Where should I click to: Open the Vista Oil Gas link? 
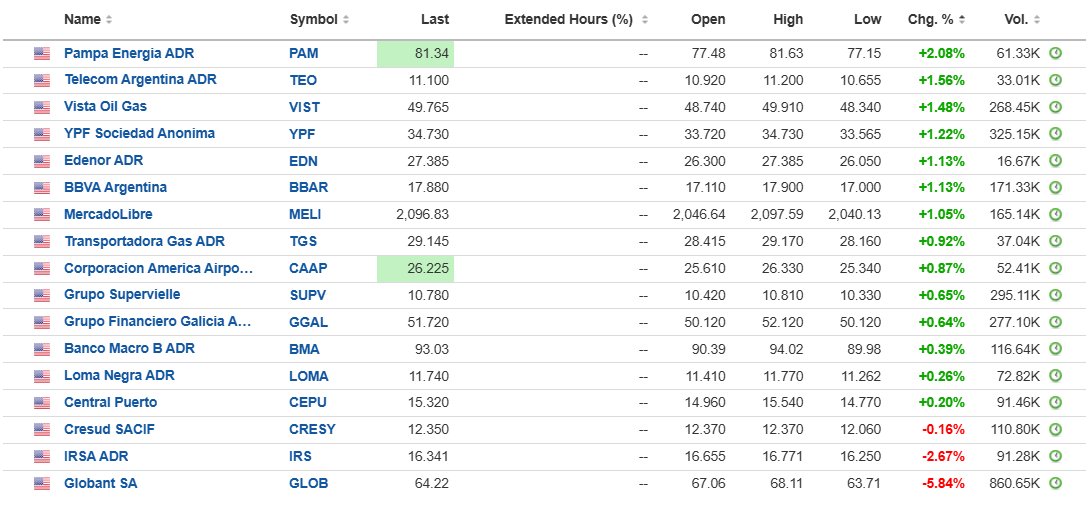tap(106, 107)
